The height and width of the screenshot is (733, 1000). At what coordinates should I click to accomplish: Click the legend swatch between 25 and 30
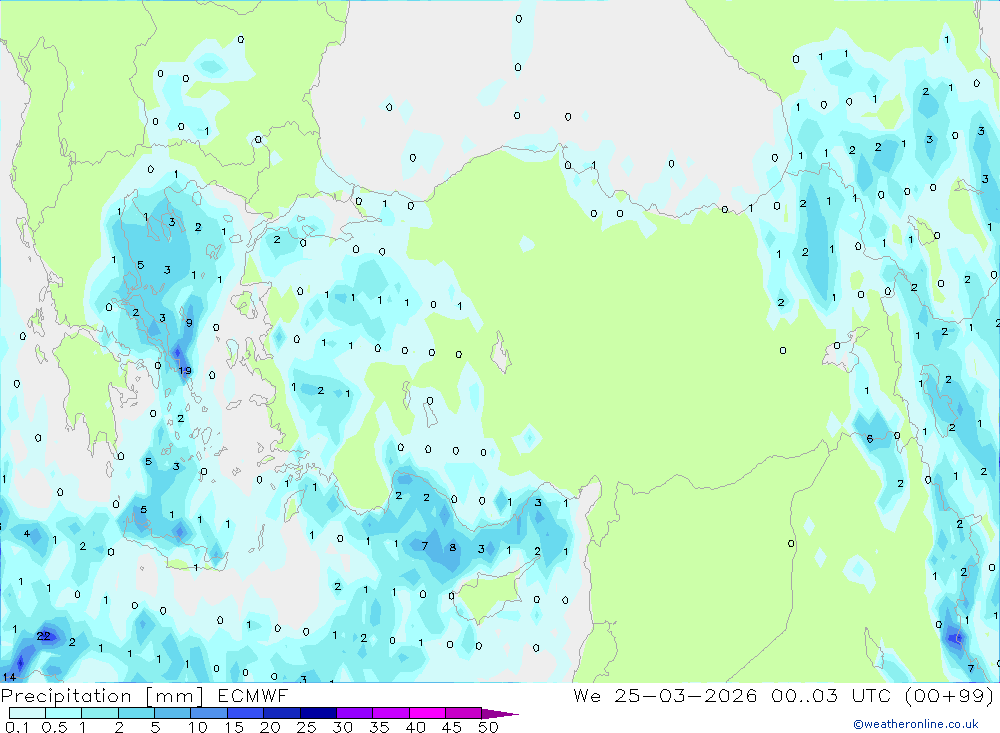318,713
